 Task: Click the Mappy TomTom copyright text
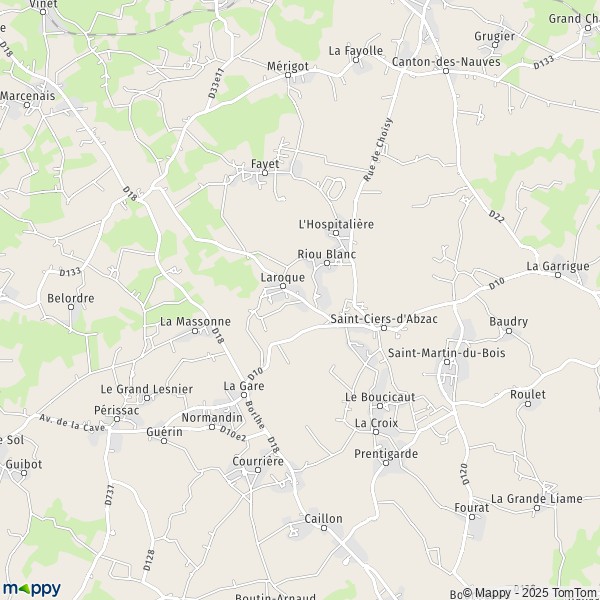click(531, 593)
